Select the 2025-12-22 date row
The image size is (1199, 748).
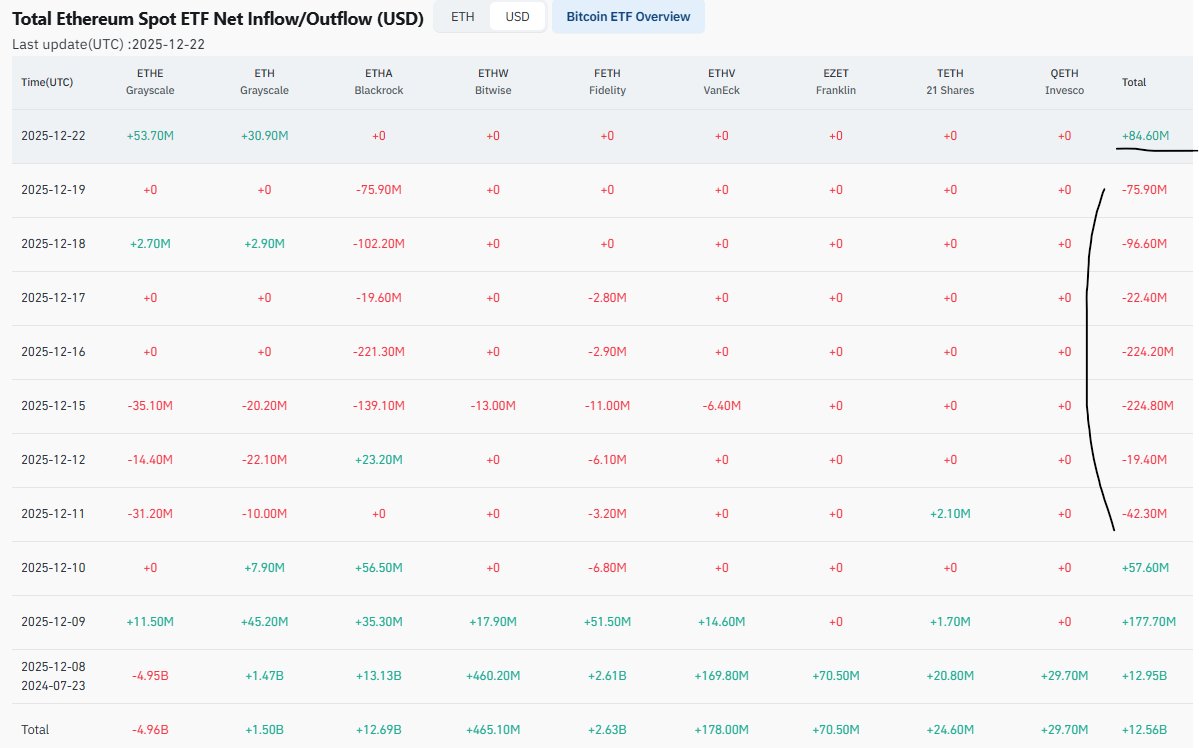[x=52, y=135]
